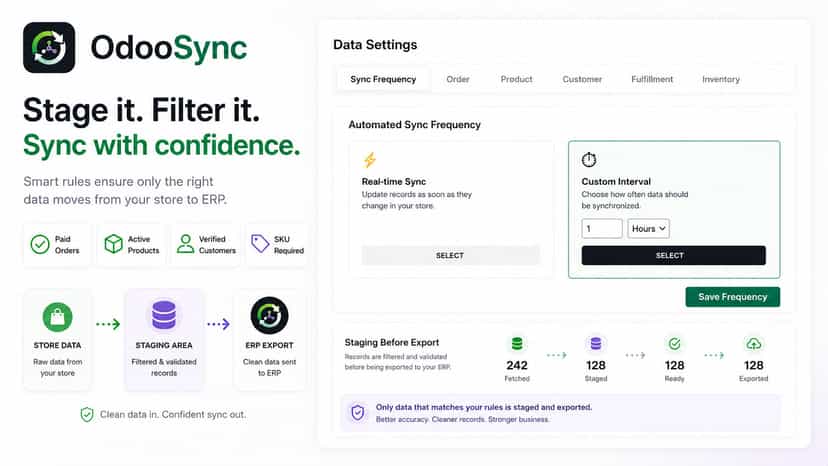This screenshot has height=466, width=828.
Task: Open the Sync Frequency tab
Action: tap(383, 79)
